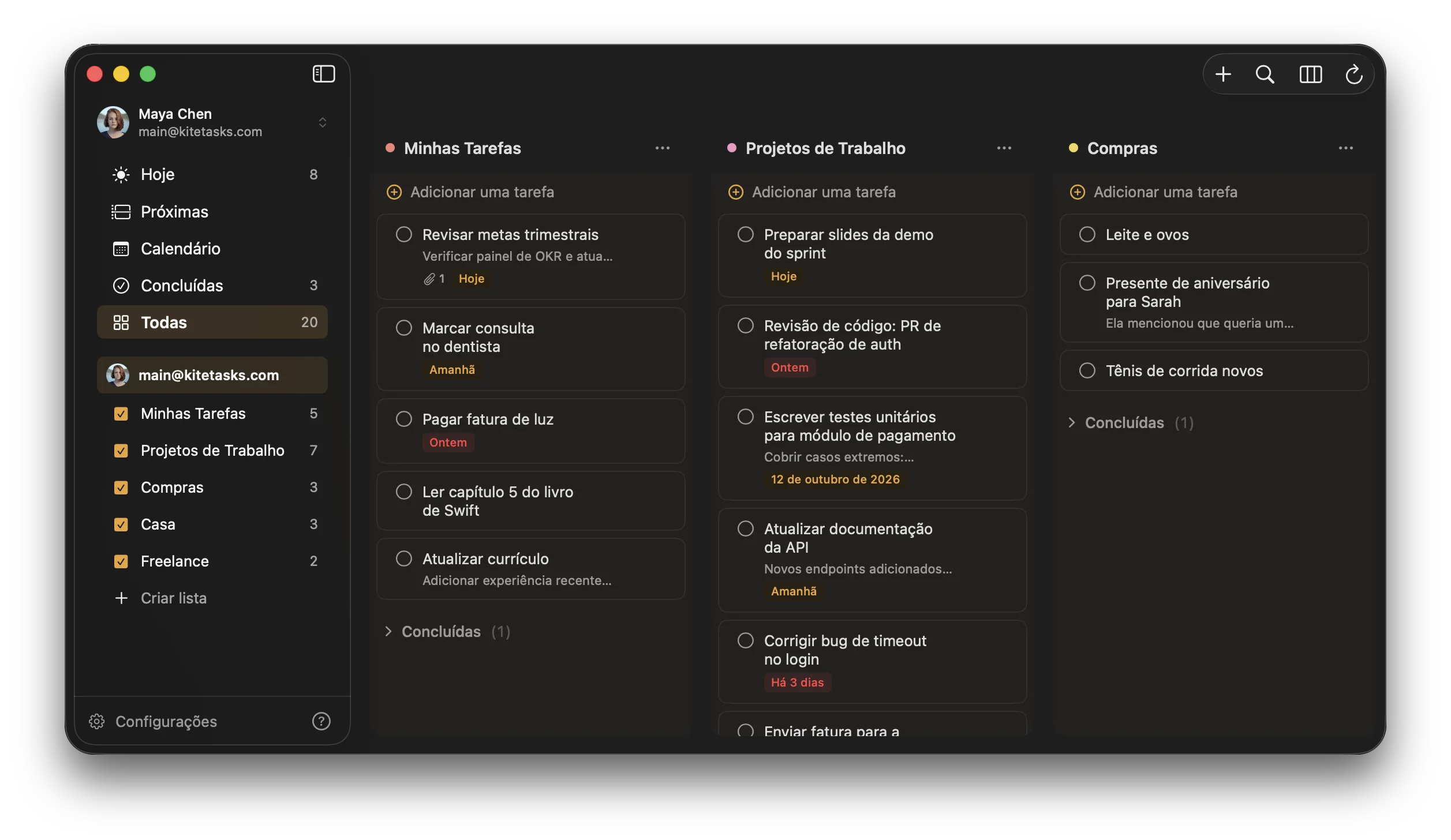Complete Corrigir bug de timeout task
Screen dimensions: 1451x840
746,640
